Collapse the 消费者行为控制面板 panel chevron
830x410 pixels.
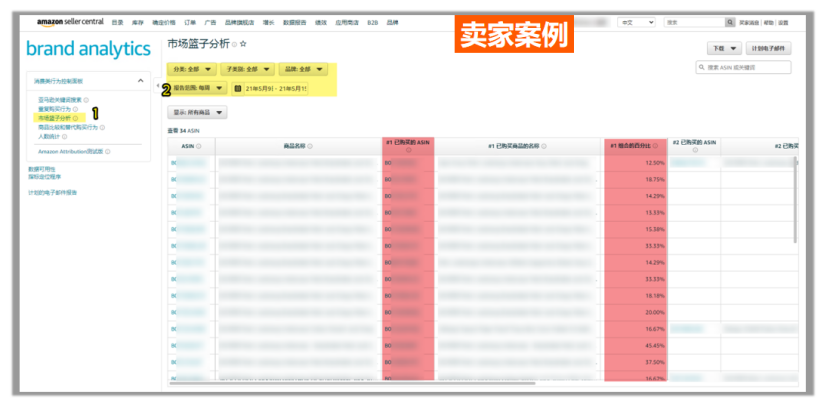(x=140, y=81)
